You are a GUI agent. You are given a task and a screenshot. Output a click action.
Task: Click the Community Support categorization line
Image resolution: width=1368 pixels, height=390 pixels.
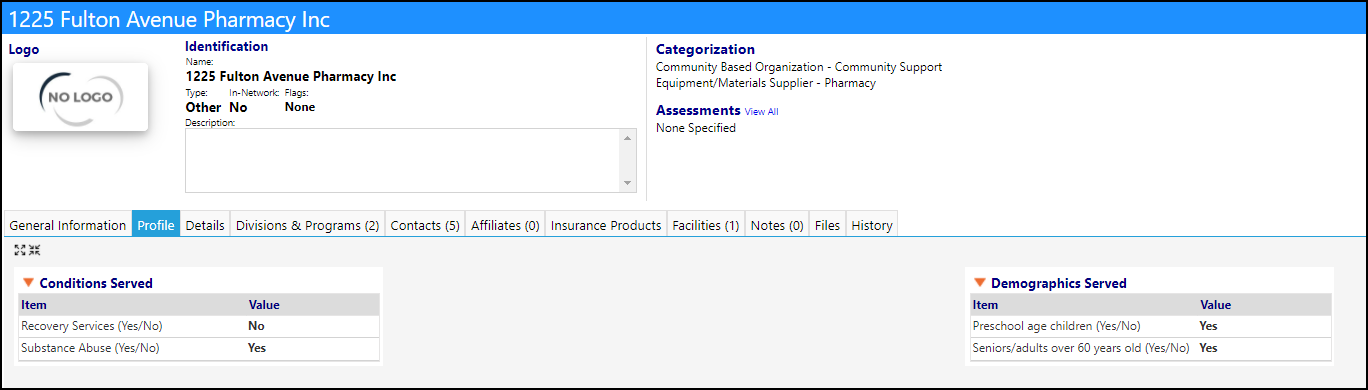click(799, 67)
